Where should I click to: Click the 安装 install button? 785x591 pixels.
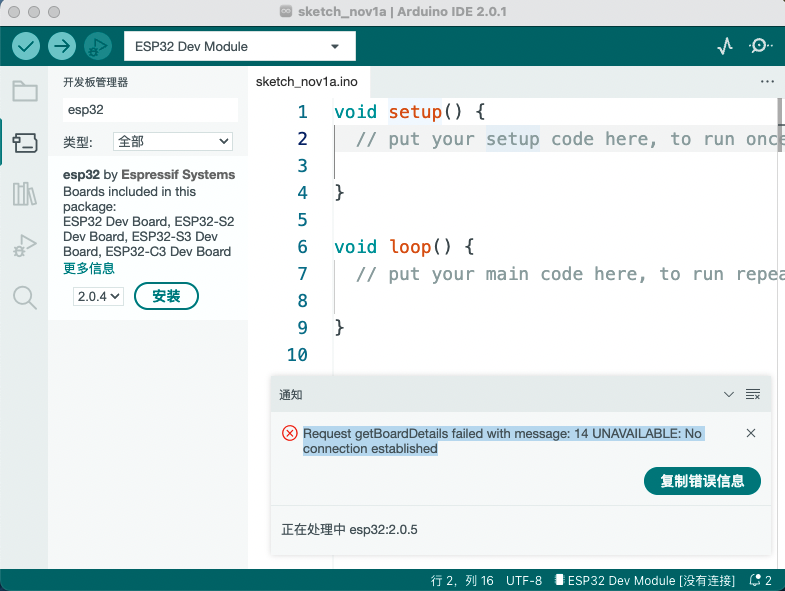click(166, 296)
